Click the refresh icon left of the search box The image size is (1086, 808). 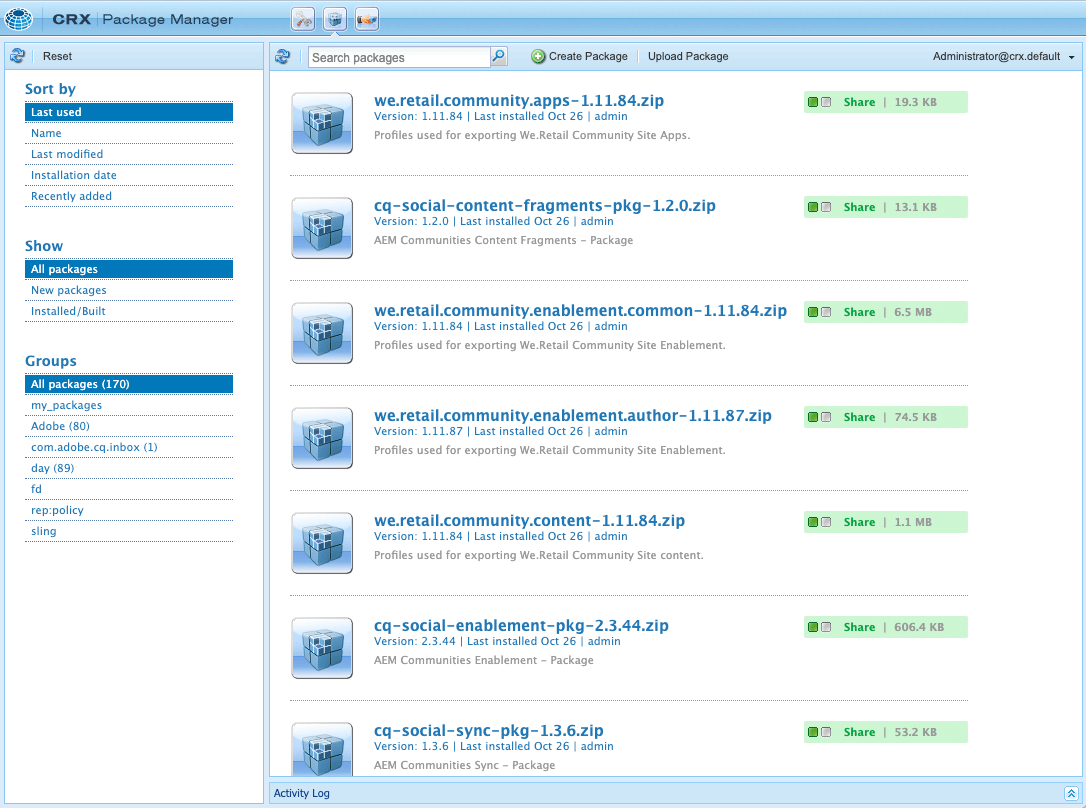284,56
